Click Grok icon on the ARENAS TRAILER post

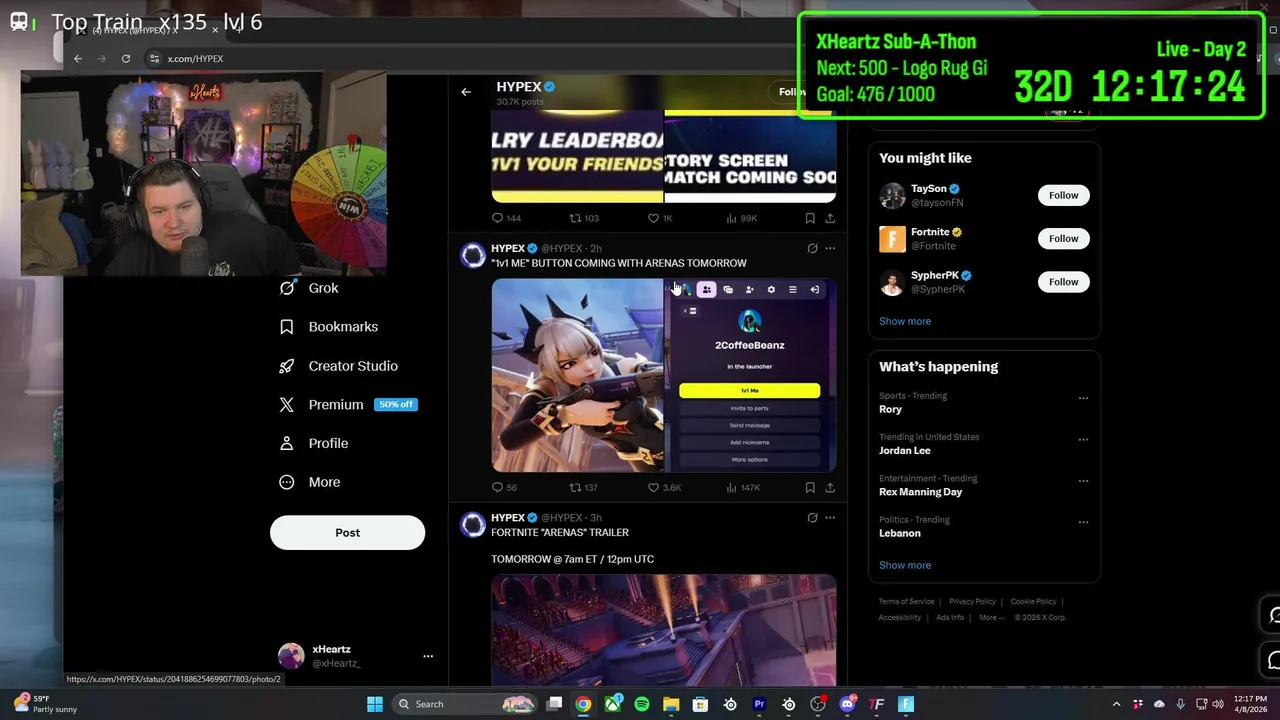click(x=812, y=518)
